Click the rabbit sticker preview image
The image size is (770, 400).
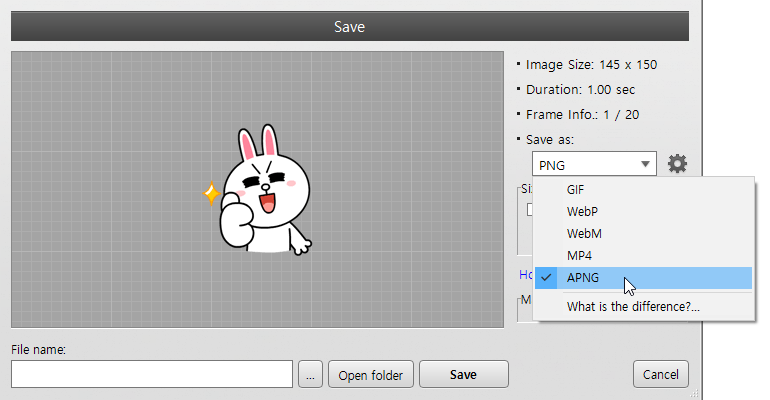coord(262,190)
